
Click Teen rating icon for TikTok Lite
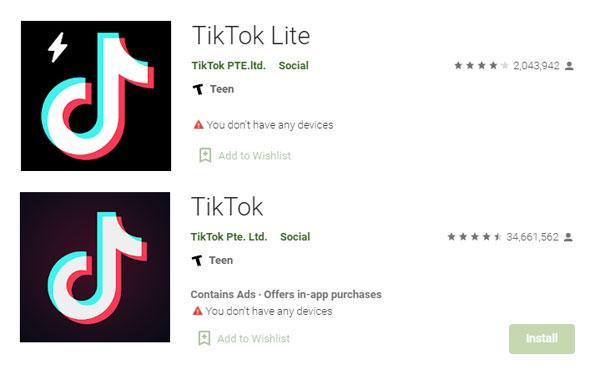click(x=198, y=90)
